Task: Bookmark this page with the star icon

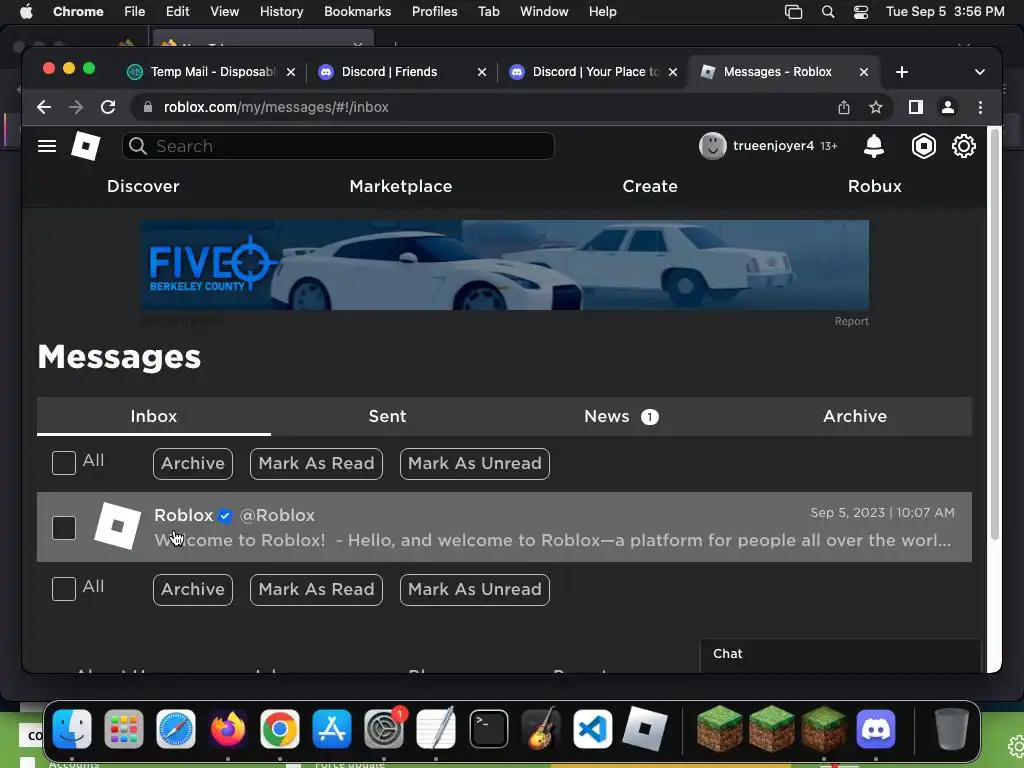Action: point(876,107)
